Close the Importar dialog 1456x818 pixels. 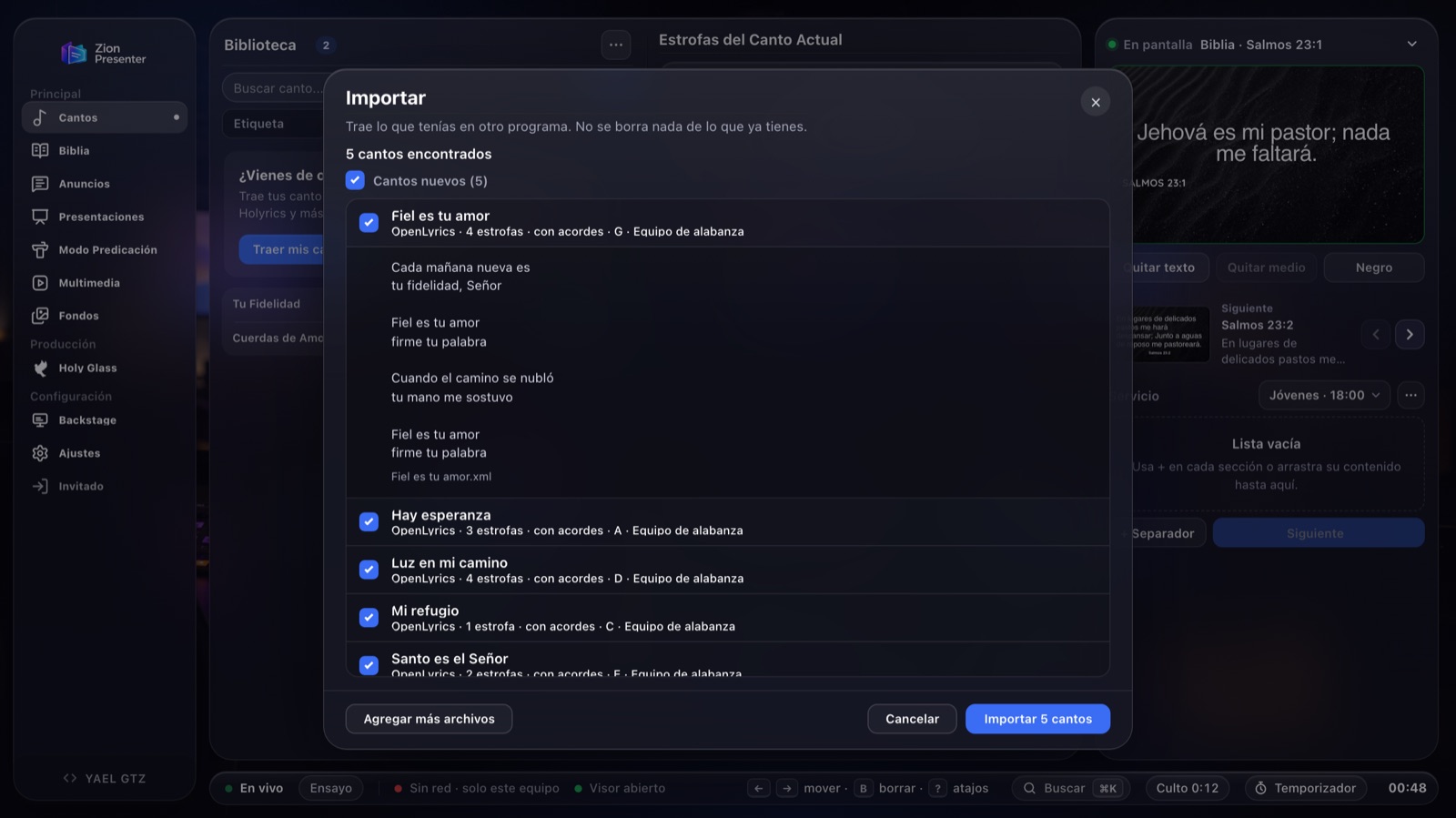(1096, 102)
